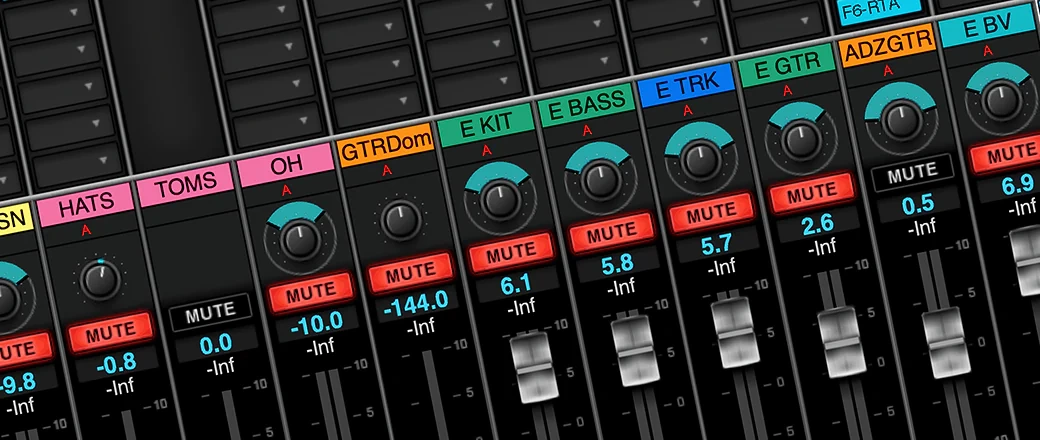Click -Inf peak readout under TOMS
Screen dimensions: 1040x440
(x=220, y=367)
